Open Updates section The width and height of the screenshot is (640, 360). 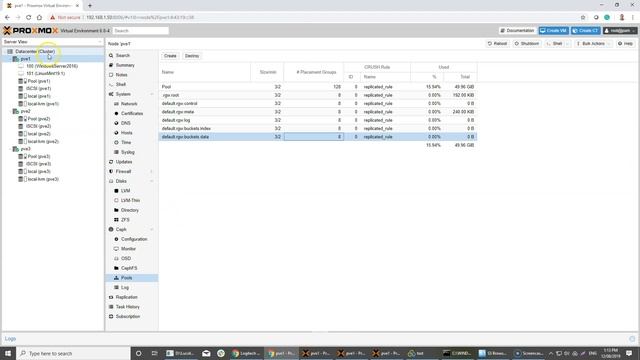[x=124, y=162]
